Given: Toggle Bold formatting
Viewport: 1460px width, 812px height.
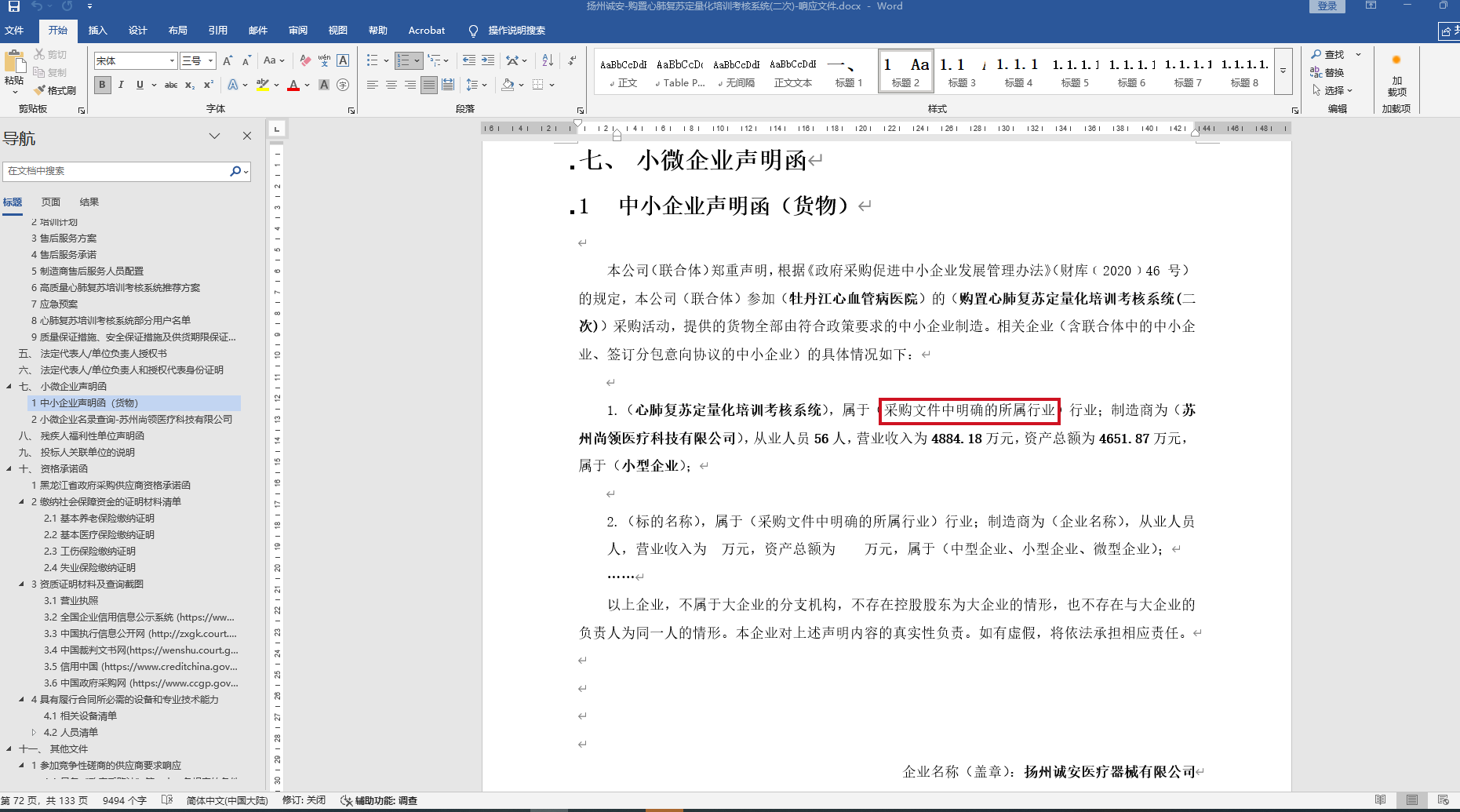Looking at the screenshot, I should (x=102, y=85).
